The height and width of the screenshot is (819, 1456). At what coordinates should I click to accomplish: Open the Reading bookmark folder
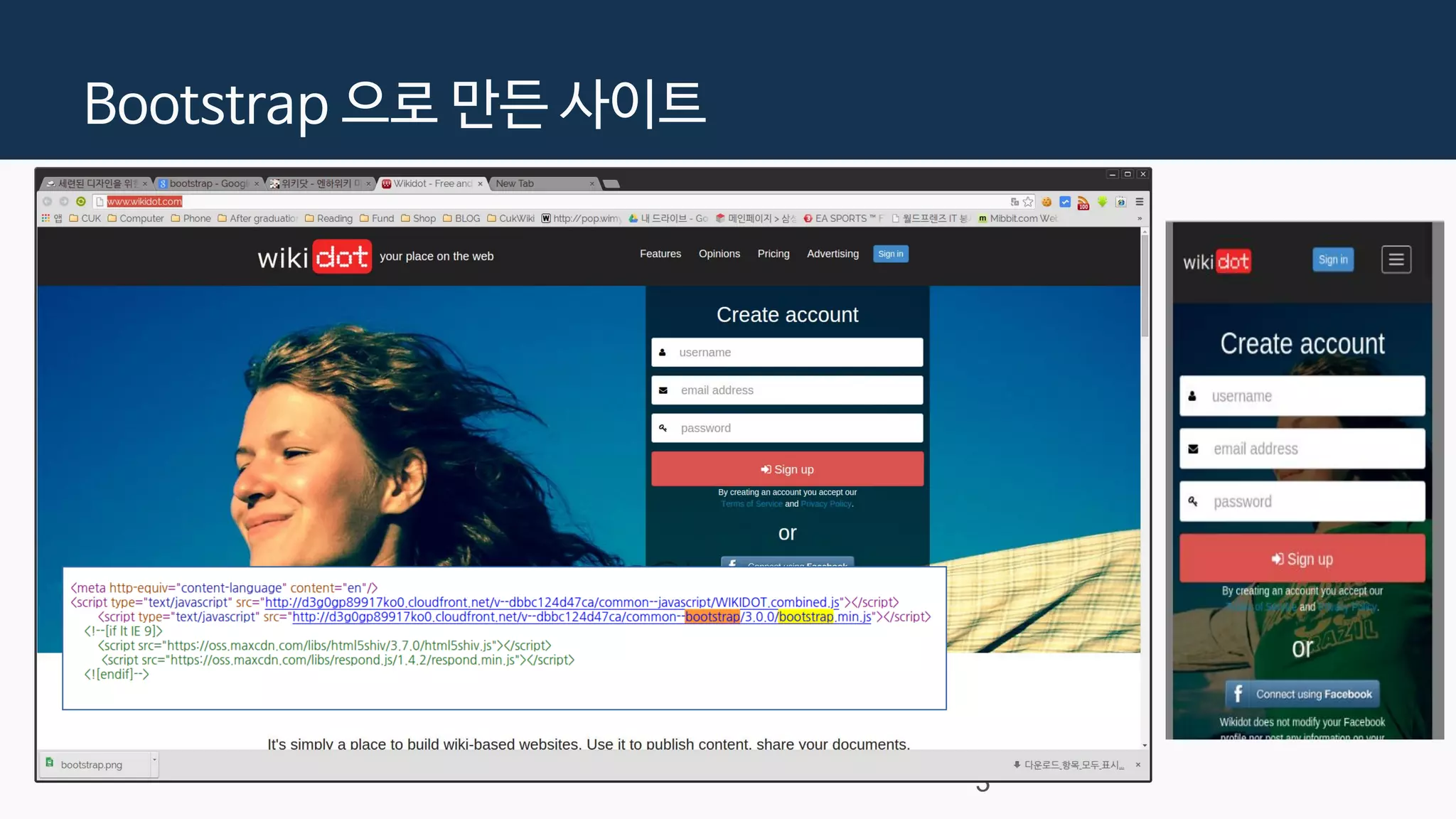coord(329,218)
